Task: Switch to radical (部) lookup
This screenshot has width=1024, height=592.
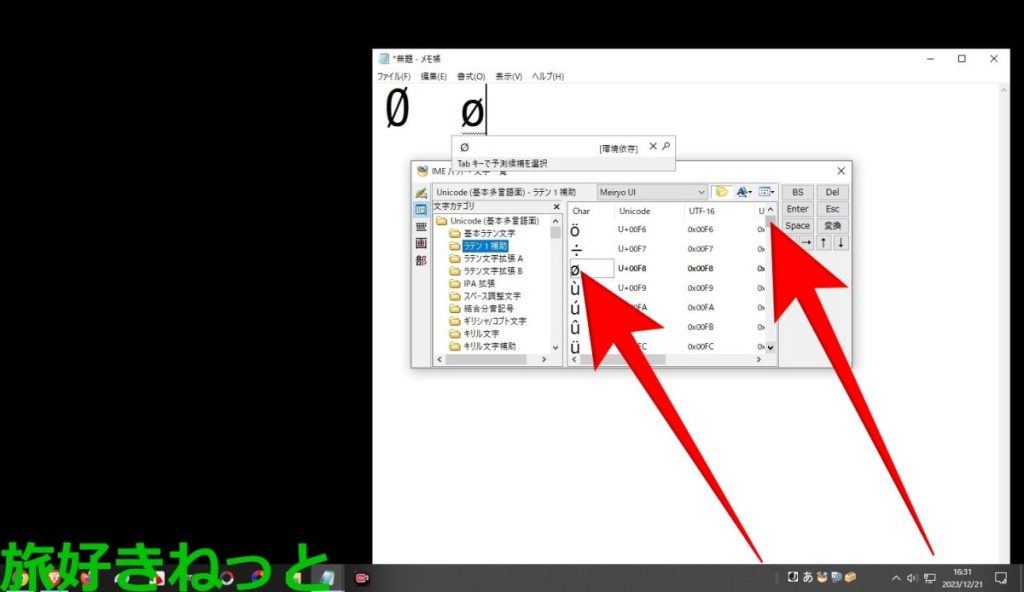Action: click(x=421, y=260)
